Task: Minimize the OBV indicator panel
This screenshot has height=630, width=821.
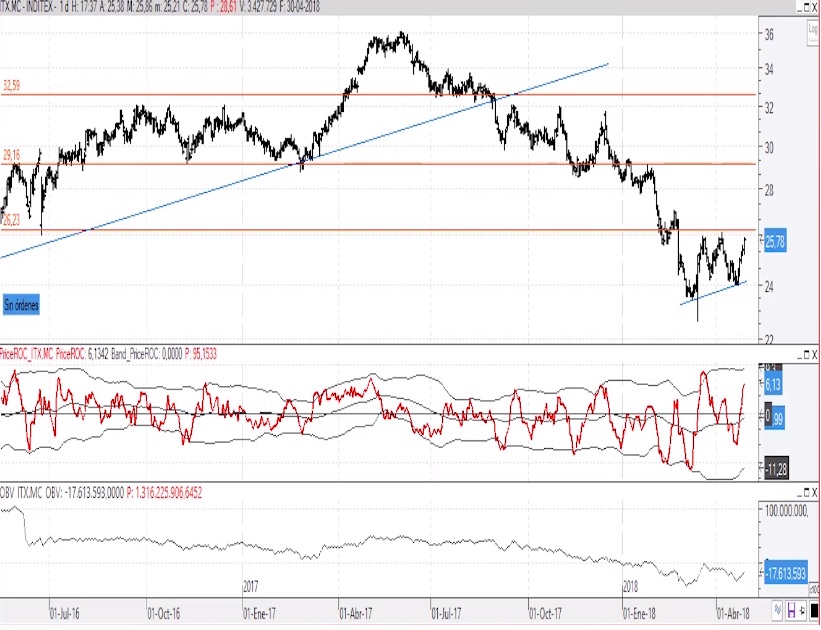Action: pos(800,493)
